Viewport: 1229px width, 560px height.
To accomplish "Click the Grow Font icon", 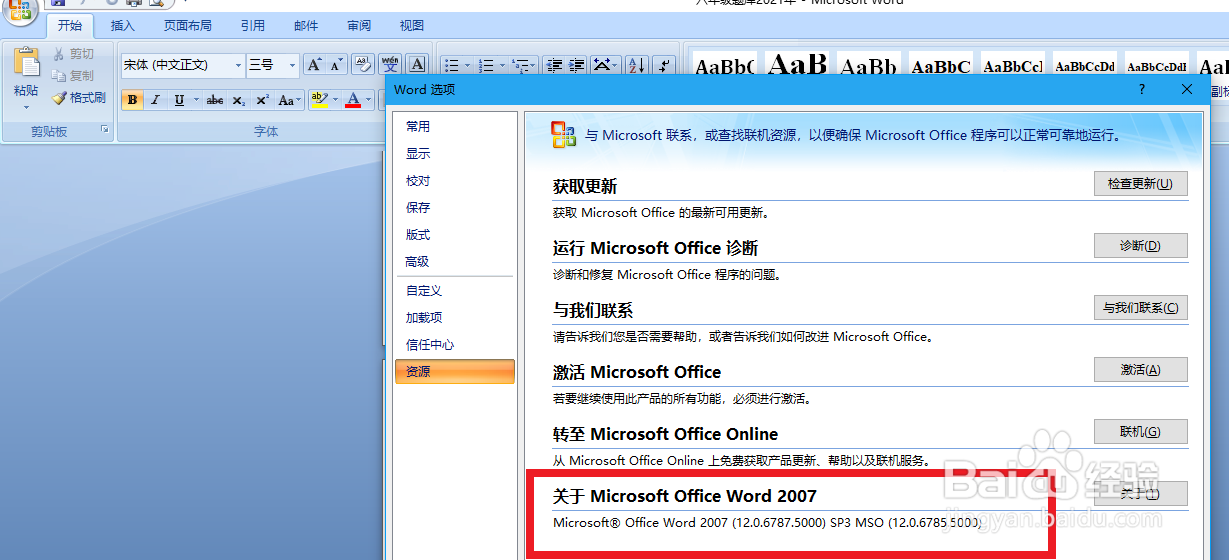I will click(314, 65).
